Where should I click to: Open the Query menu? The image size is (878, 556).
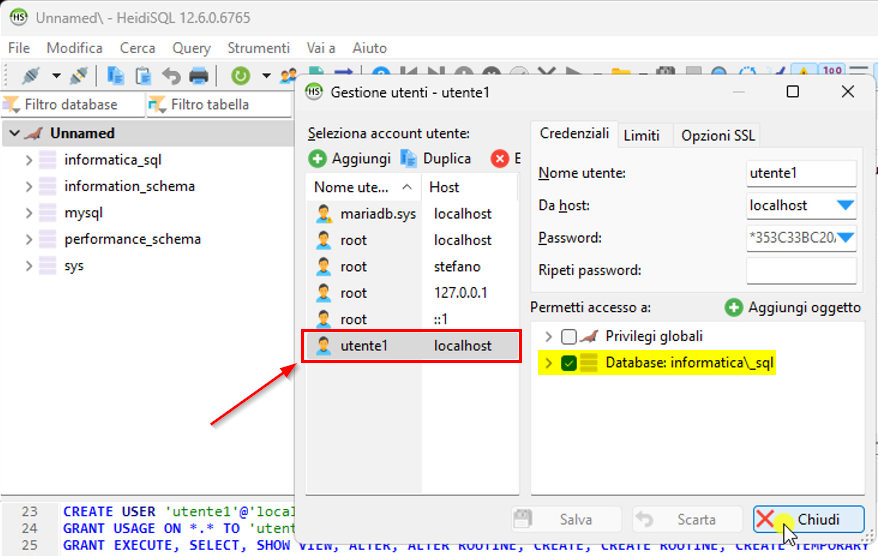192,48
